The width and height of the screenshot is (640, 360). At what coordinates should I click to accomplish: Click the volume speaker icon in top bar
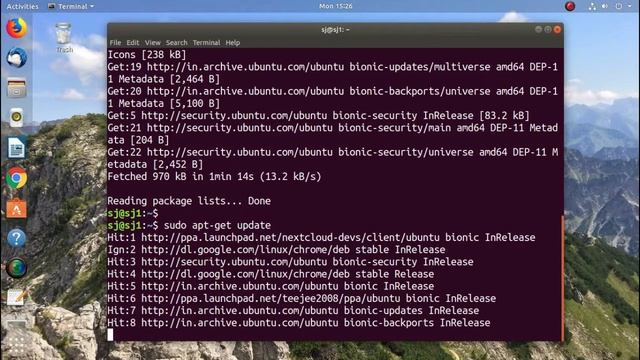click(x=605, y=6)
